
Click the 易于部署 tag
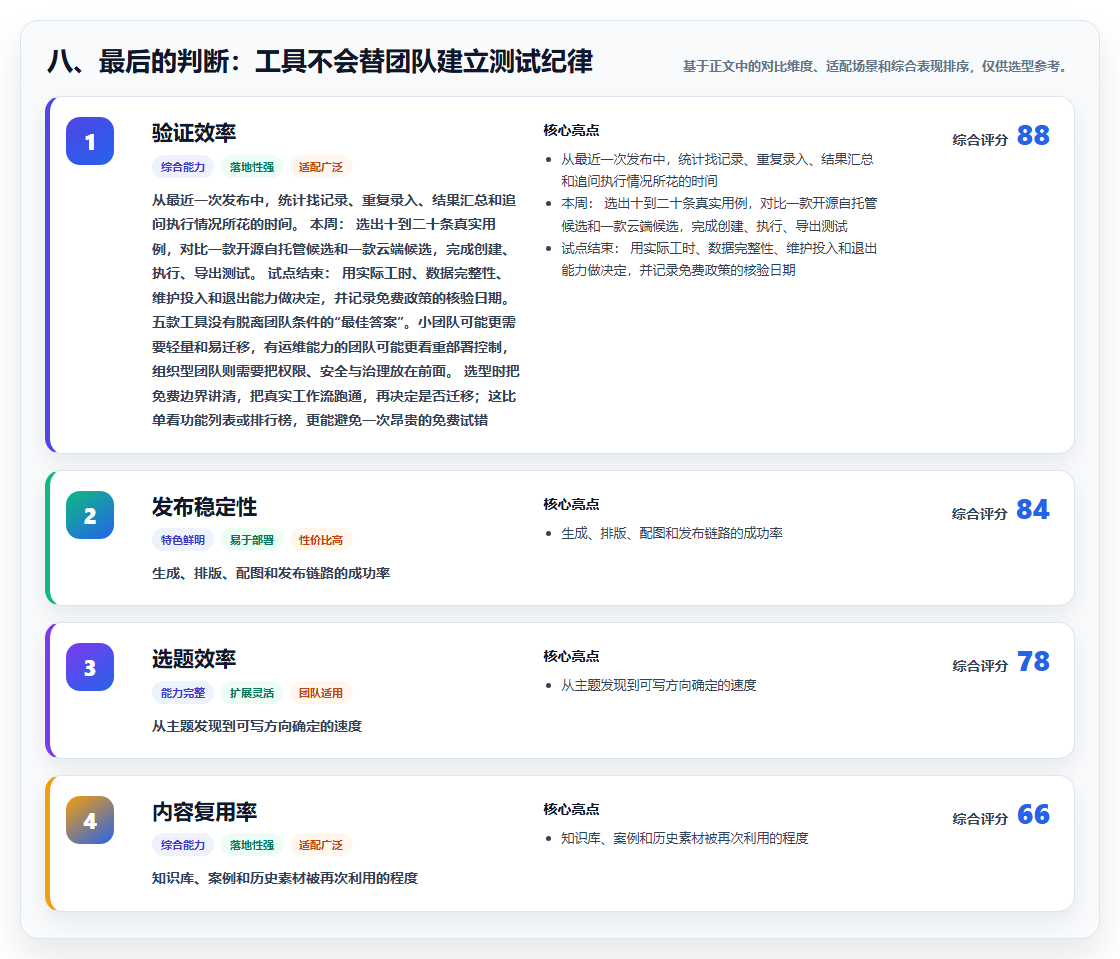point(252,540)
